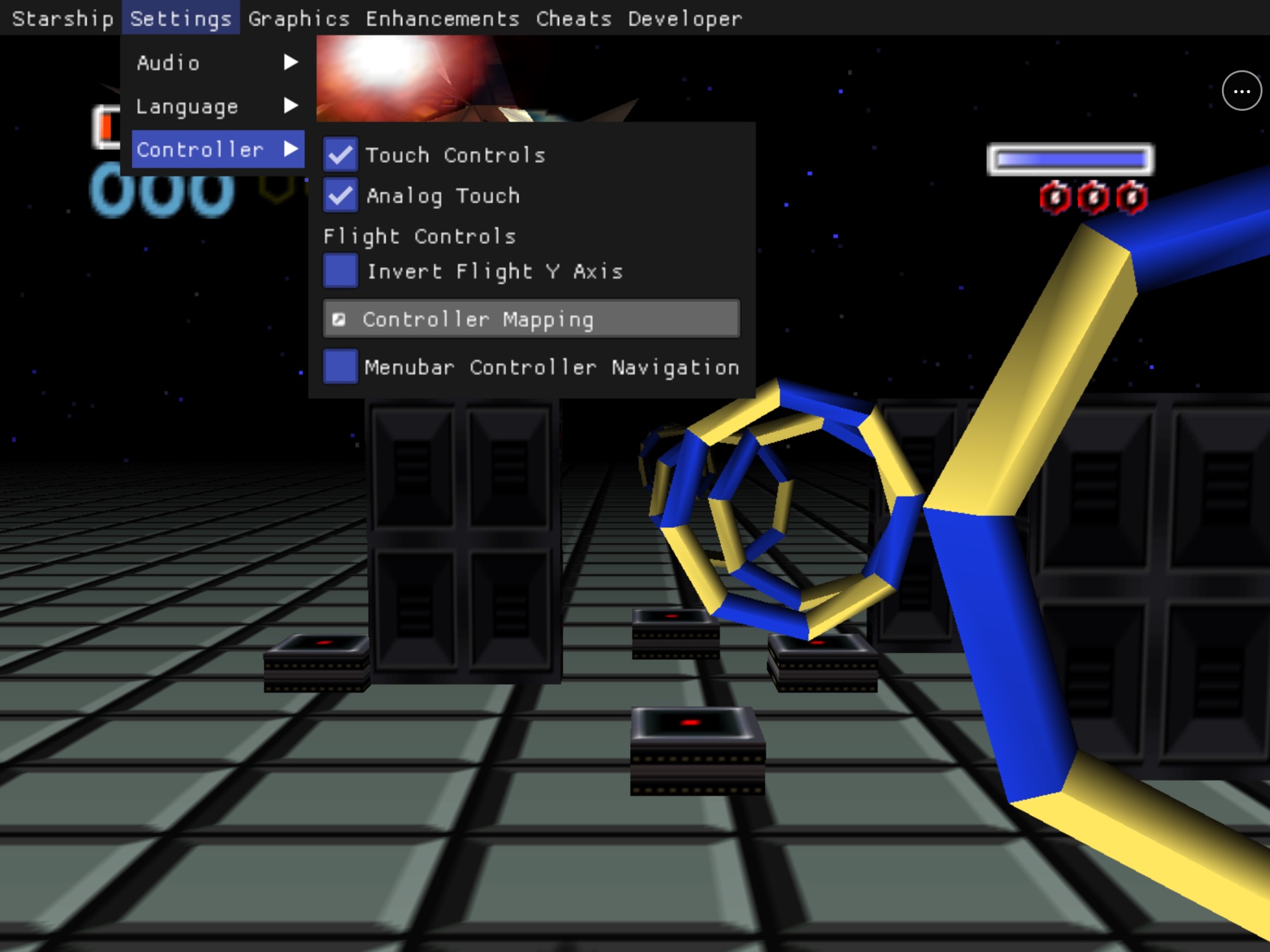Click the popout icon on Controller Mapping
Screen dimensions: 1270x952
(x=339, y=319)
